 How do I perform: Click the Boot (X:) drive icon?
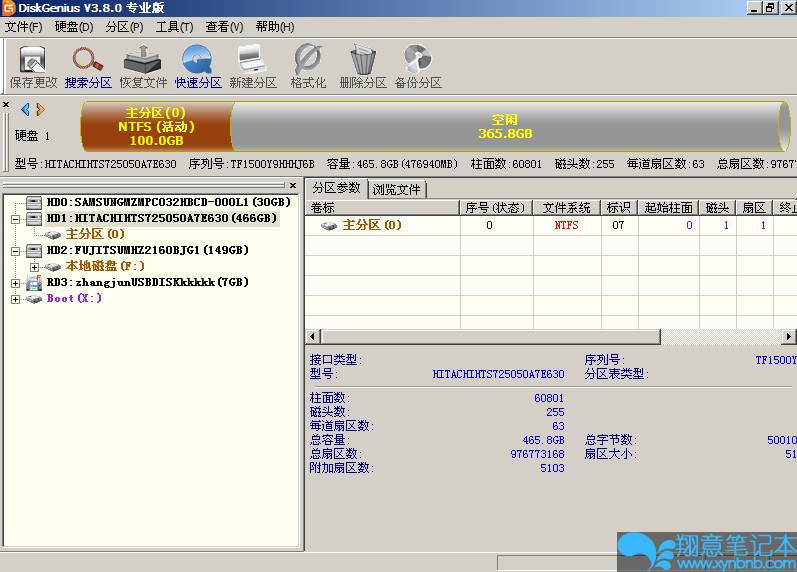pos(34,299)
